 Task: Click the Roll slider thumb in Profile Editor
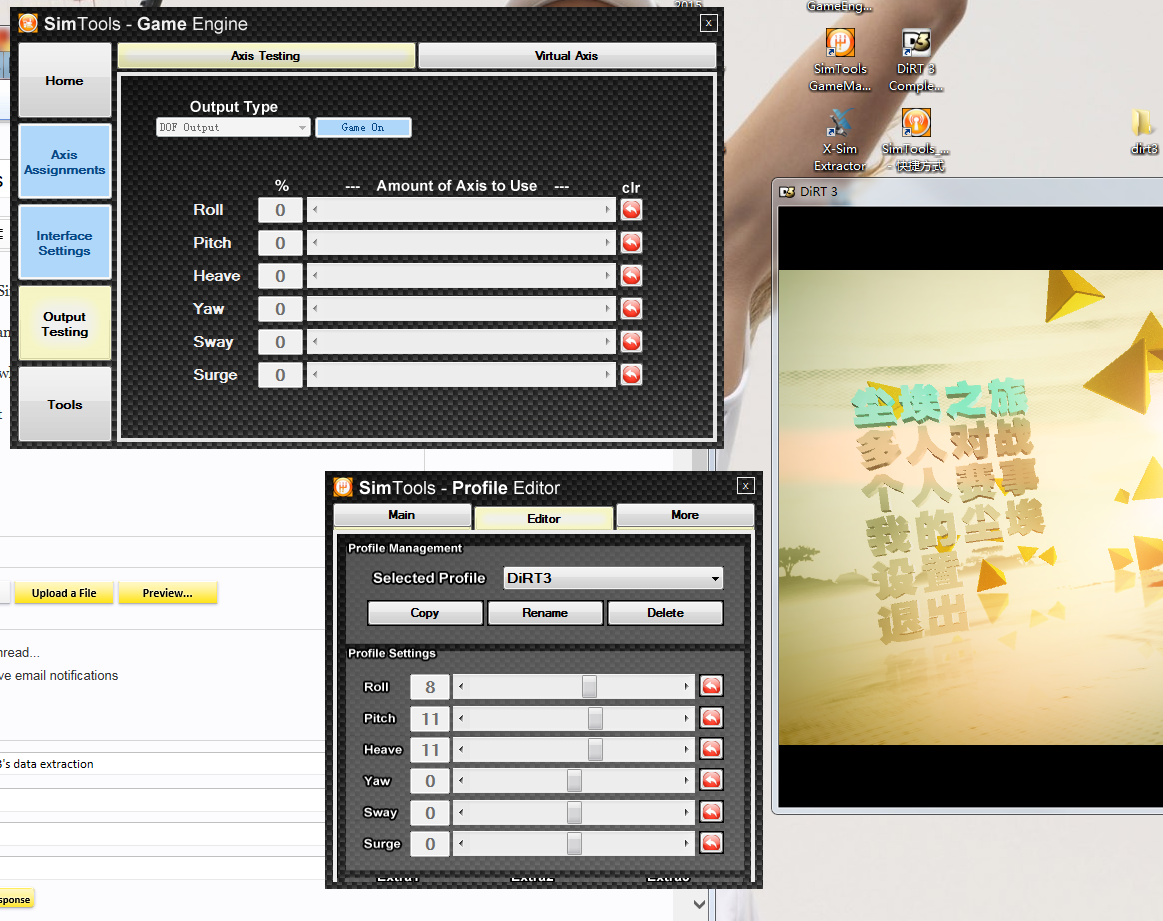pos(589,687)
